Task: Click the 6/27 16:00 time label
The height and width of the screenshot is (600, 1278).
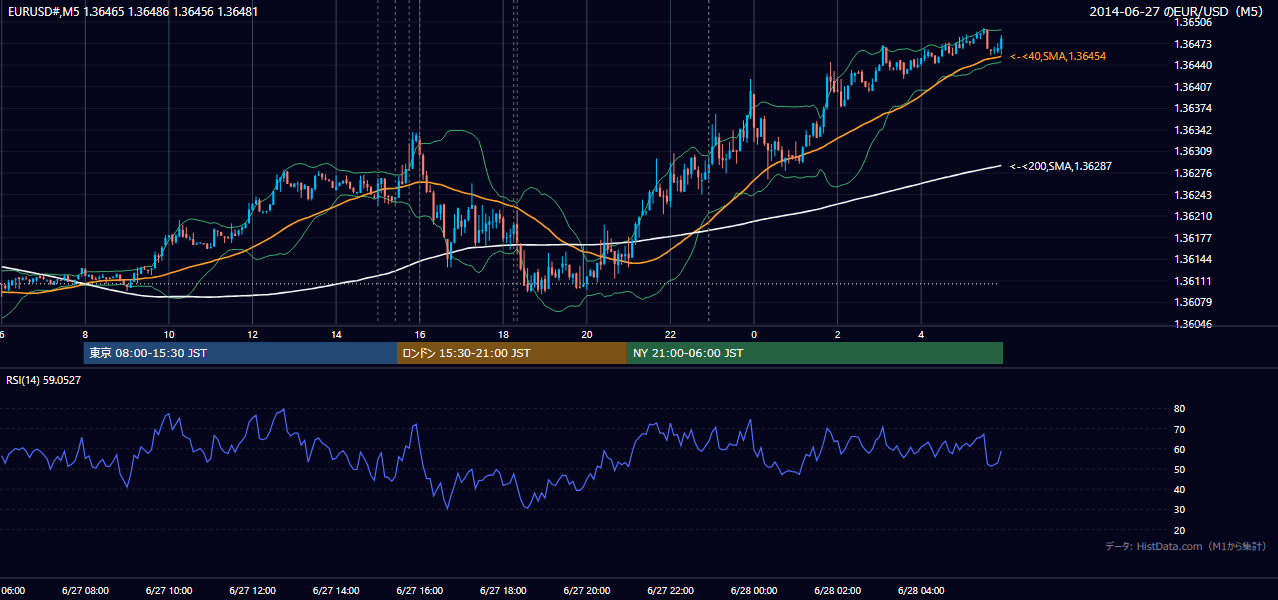Action: (x=420, y=590)
